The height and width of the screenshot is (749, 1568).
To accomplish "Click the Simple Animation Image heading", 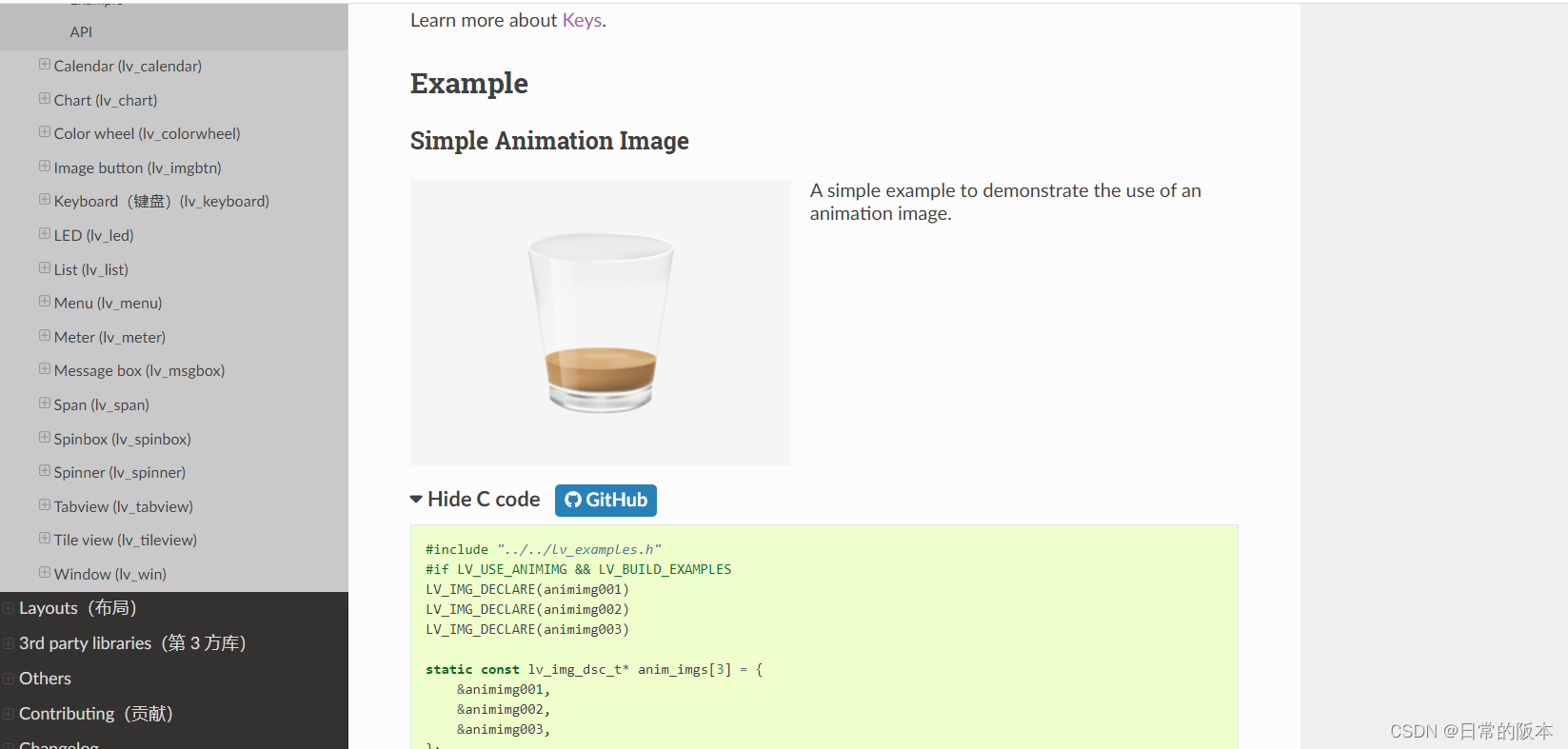I will (549, 141).
